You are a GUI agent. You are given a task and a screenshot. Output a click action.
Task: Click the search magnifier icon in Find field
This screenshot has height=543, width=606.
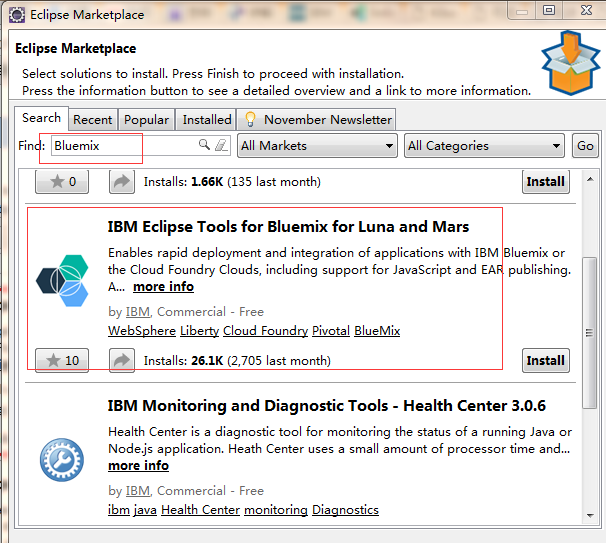204,145
